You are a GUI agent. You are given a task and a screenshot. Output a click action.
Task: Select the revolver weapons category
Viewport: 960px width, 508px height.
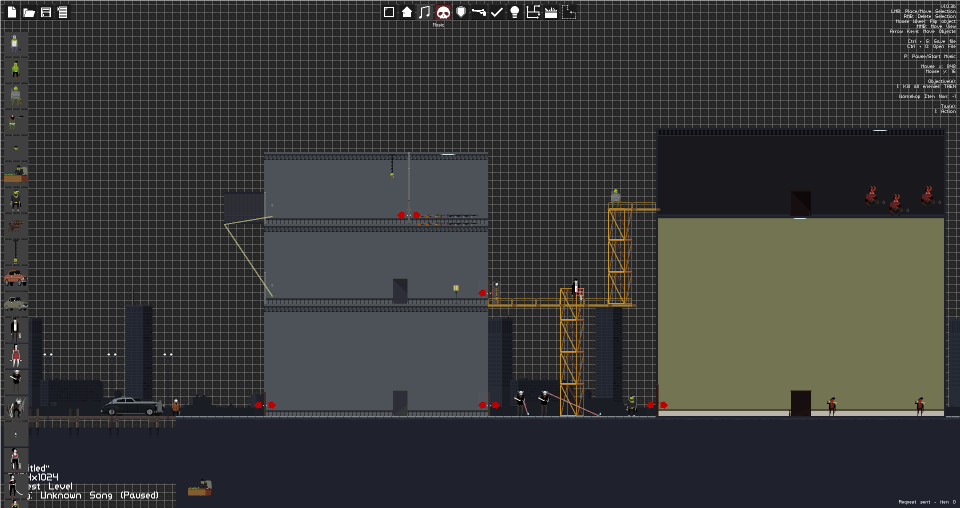[479, 12]
